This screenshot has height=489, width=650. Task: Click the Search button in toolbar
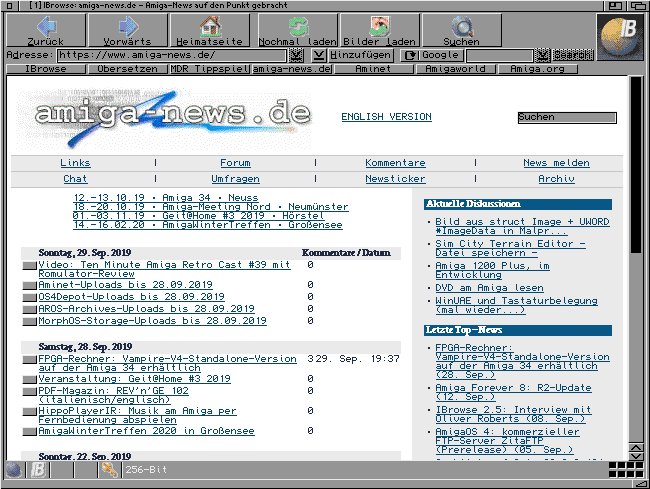tap(573, 55)
